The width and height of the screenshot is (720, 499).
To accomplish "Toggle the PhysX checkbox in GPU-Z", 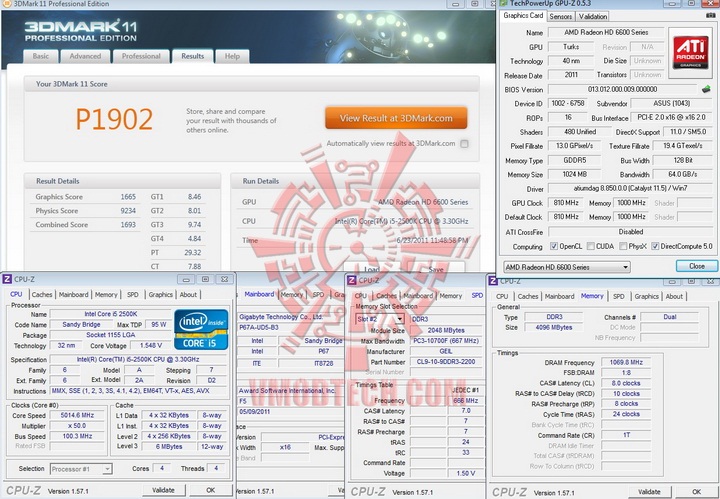I will pyautogui.click(x=623, y=247).
